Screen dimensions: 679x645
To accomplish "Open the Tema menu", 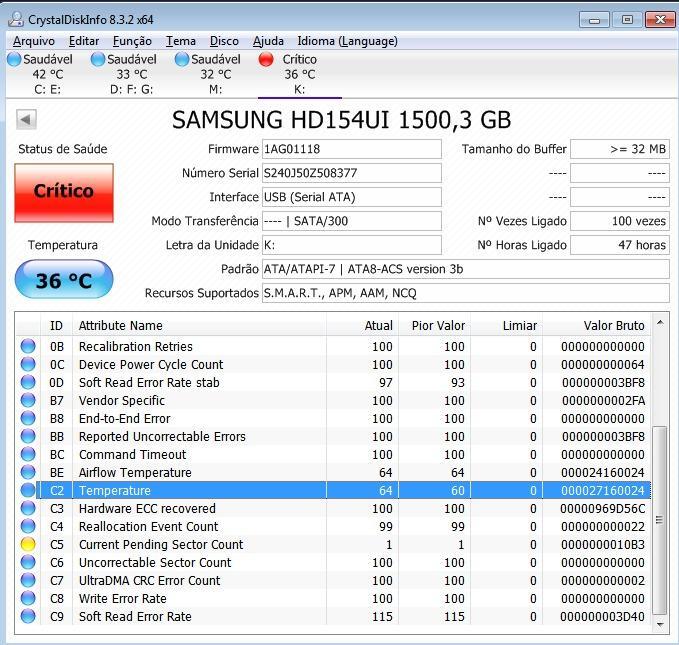I will (x=181, y=41).
